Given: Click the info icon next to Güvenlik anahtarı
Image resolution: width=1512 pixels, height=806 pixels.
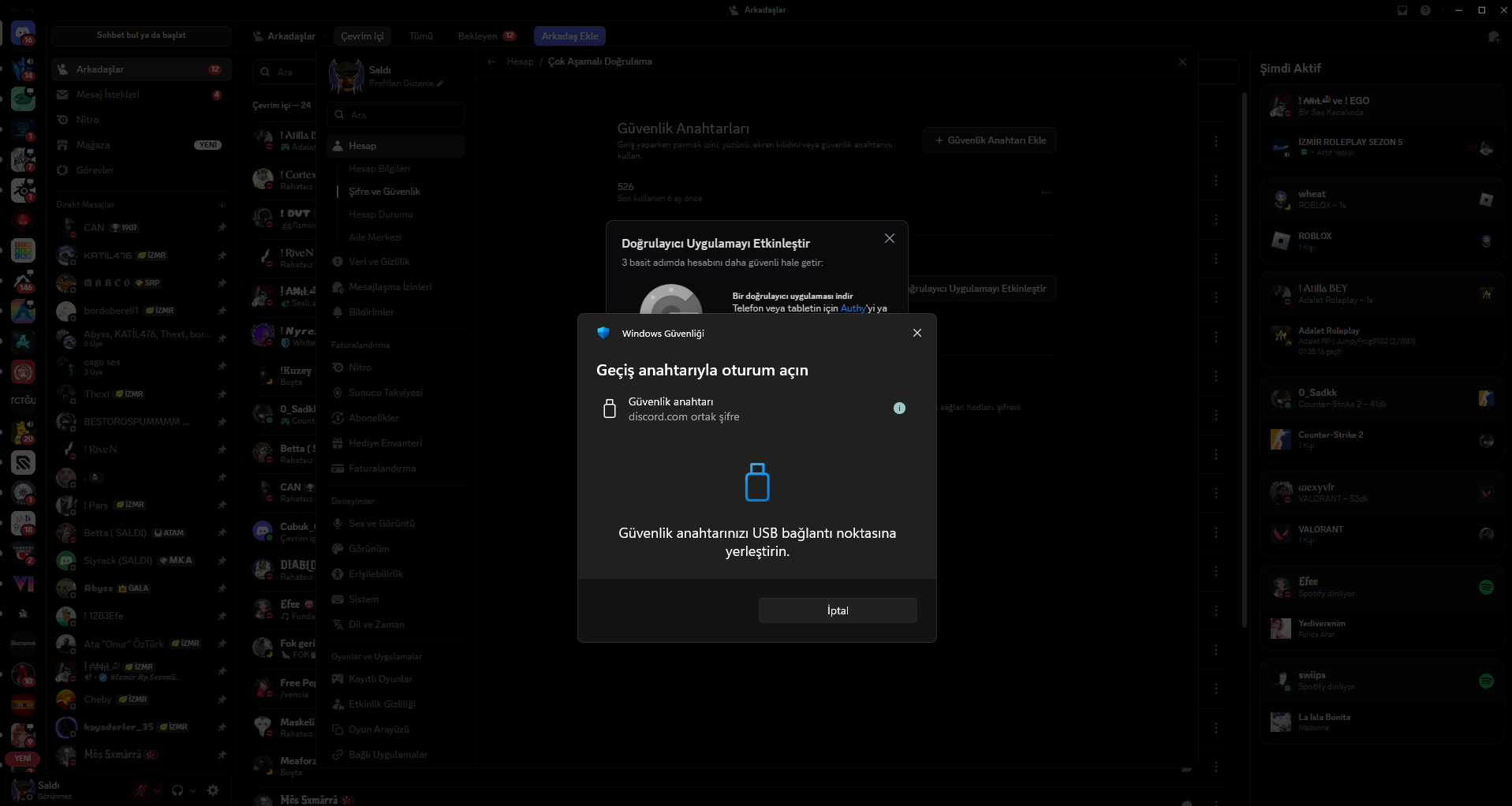Looking at the screenshot, I should coord(899,409).
